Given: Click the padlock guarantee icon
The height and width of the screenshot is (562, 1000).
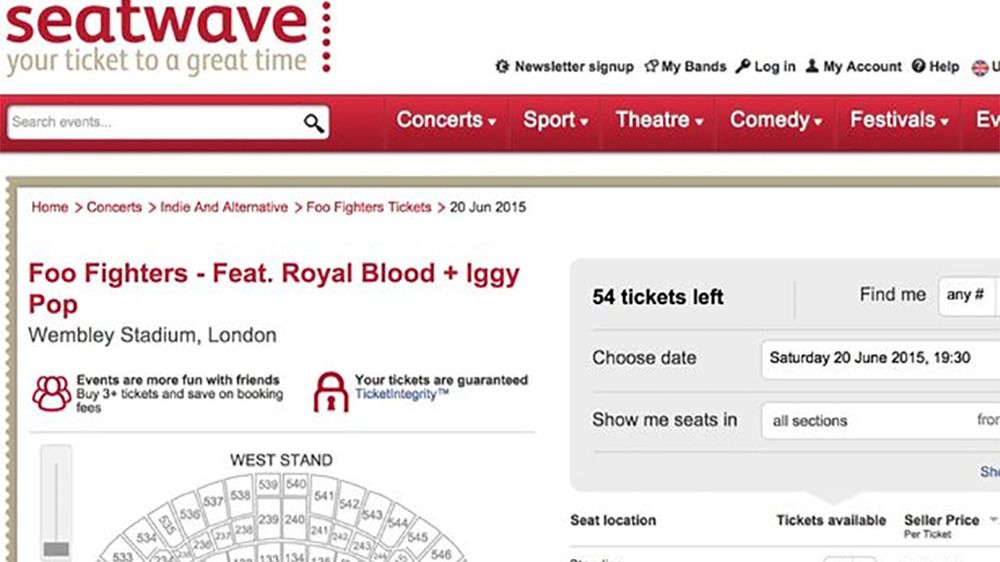Looking at the screenshot, I should (x=331, y=392).
